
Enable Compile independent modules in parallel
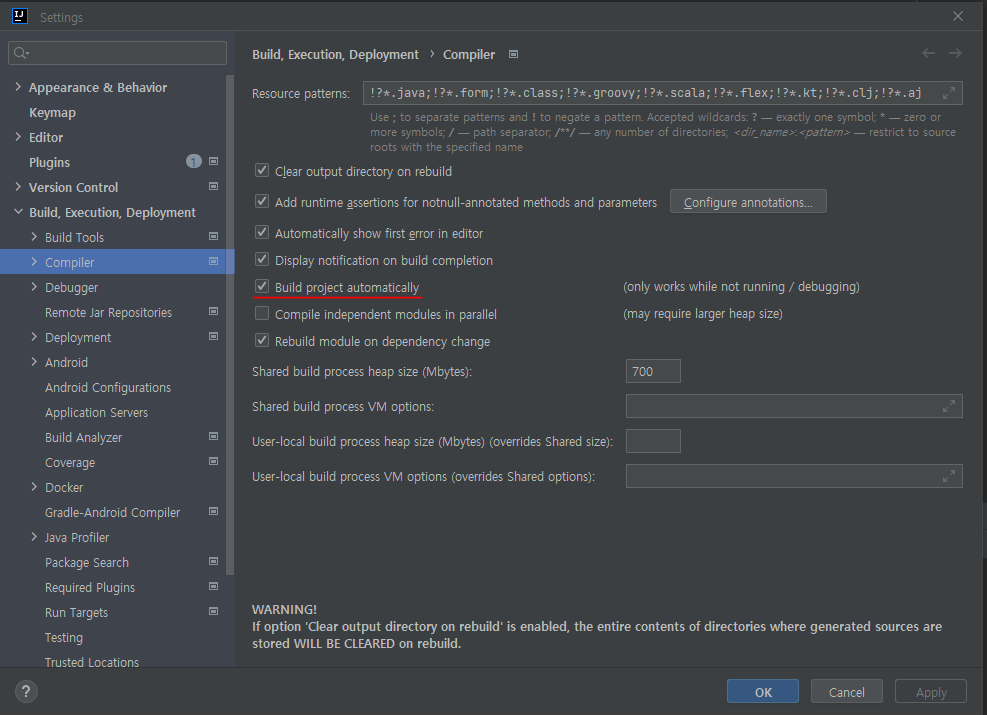(262, 313)
